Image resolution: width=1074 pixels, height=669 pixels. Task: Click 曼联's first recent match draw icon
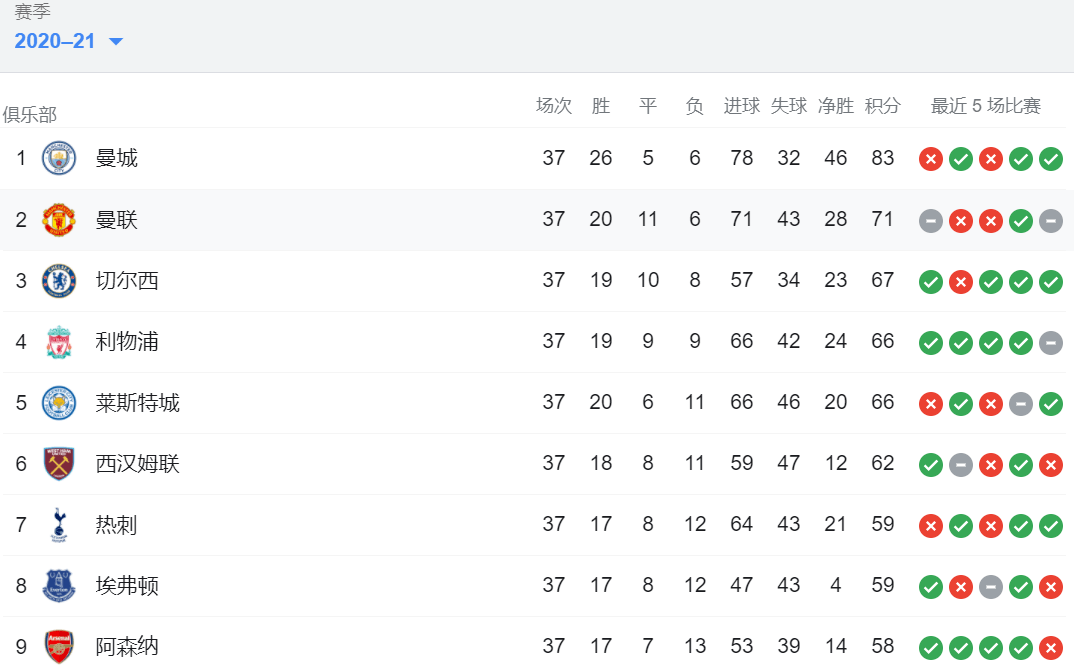coord(931,221)
